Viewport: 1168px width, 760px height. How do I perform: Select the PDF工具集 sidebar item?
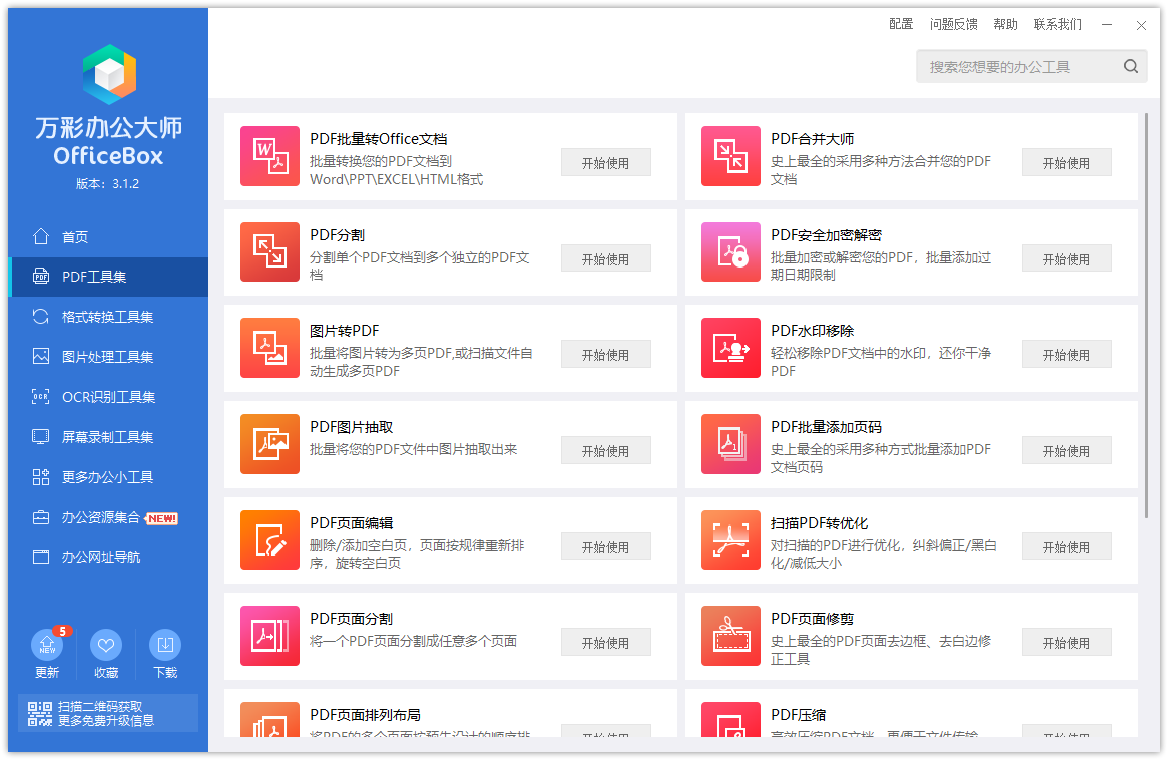[x=108, y=277]
